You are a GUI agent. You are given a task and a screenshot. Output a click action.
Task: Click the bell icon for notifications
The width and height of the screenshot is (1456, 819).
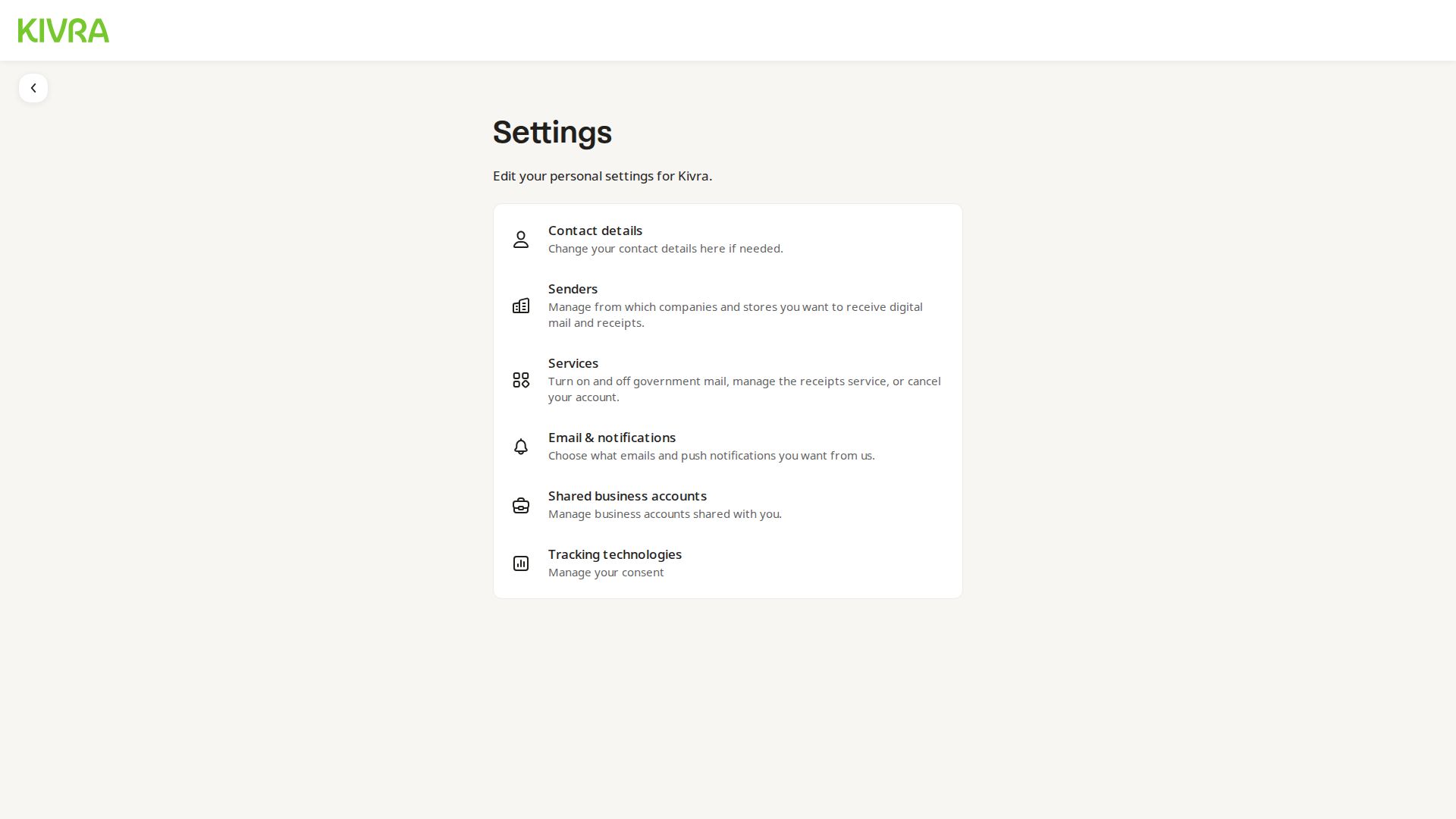[521, 447]
